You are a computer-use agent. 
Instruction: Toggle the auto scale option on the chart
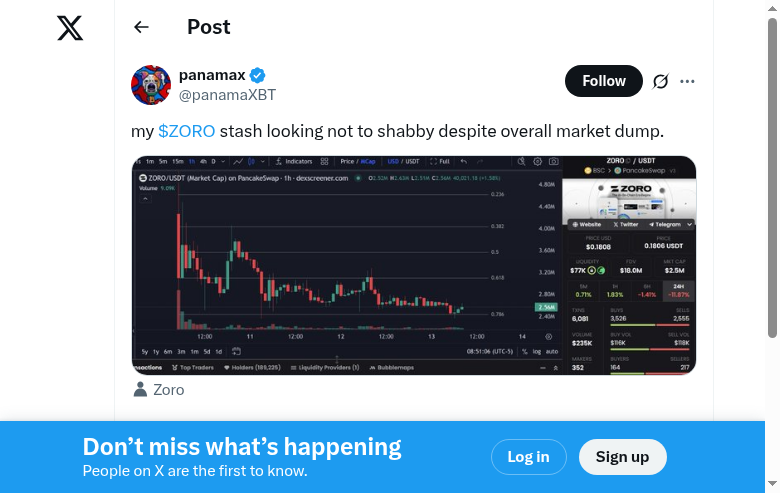click(551, 351)
